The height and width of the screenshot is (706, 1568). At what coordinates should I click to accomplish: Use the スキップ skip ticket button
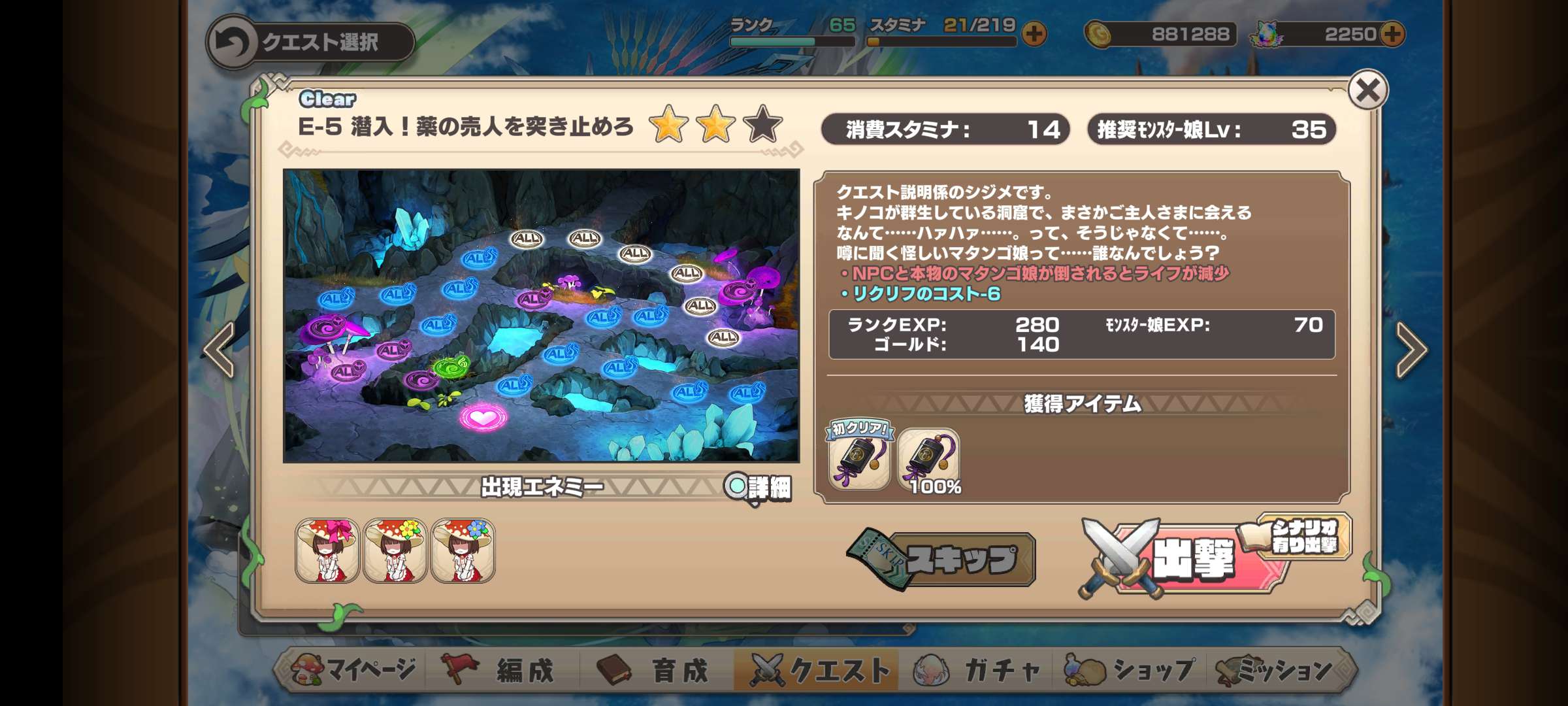[x=942, y=559]
